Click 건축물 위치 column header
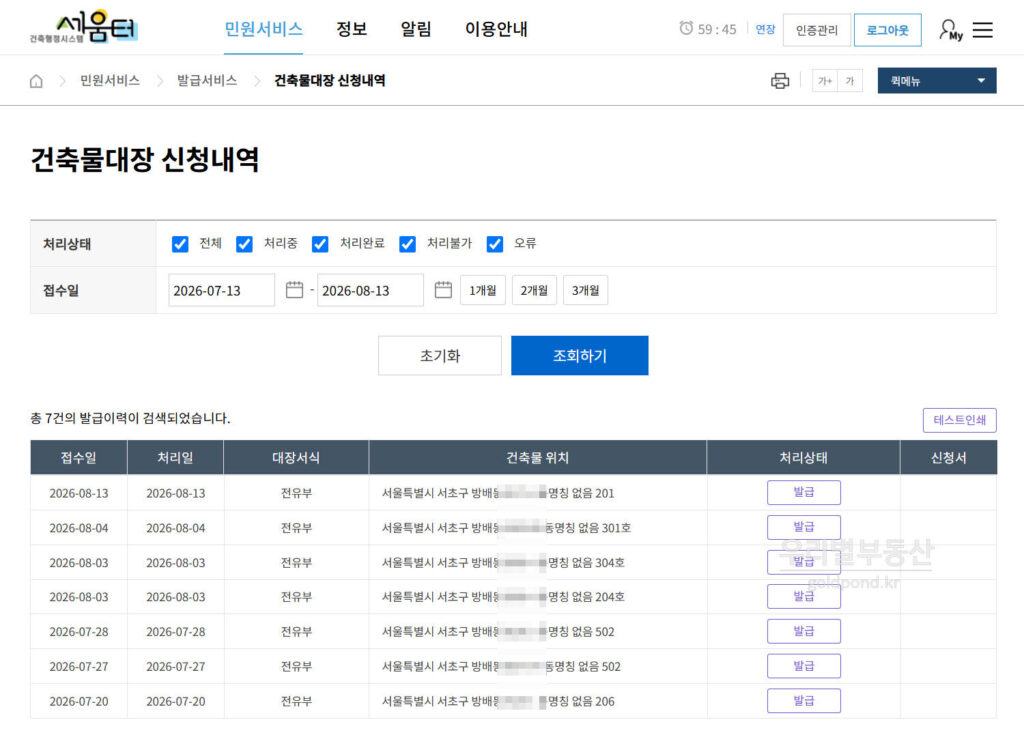Image resolution: width=1024 pixels, height=737 pixels. (537, 458)
